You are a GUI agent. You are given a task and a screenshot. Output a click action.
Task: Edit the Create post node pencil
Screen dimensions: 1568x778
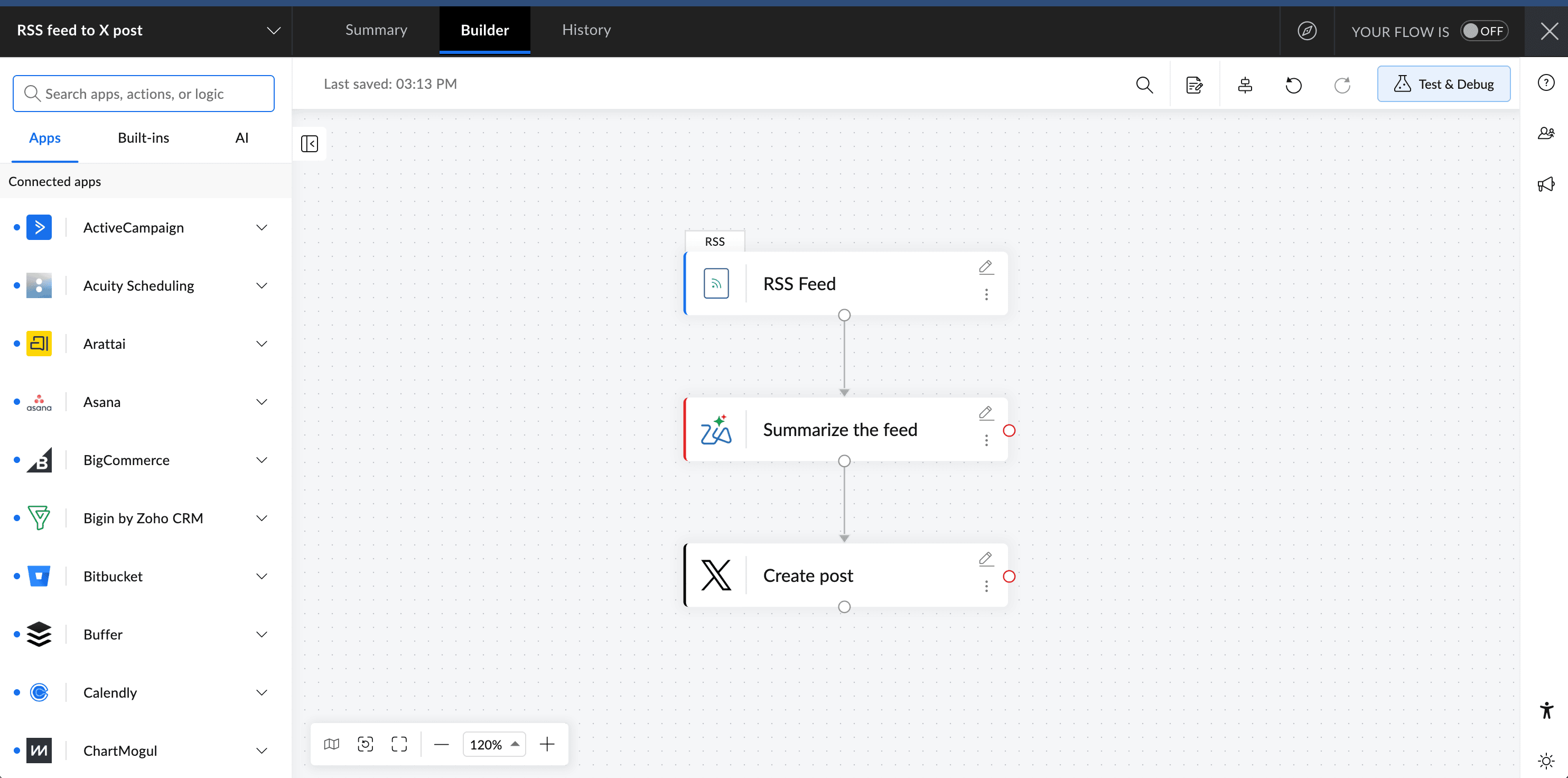click(986, 559)
